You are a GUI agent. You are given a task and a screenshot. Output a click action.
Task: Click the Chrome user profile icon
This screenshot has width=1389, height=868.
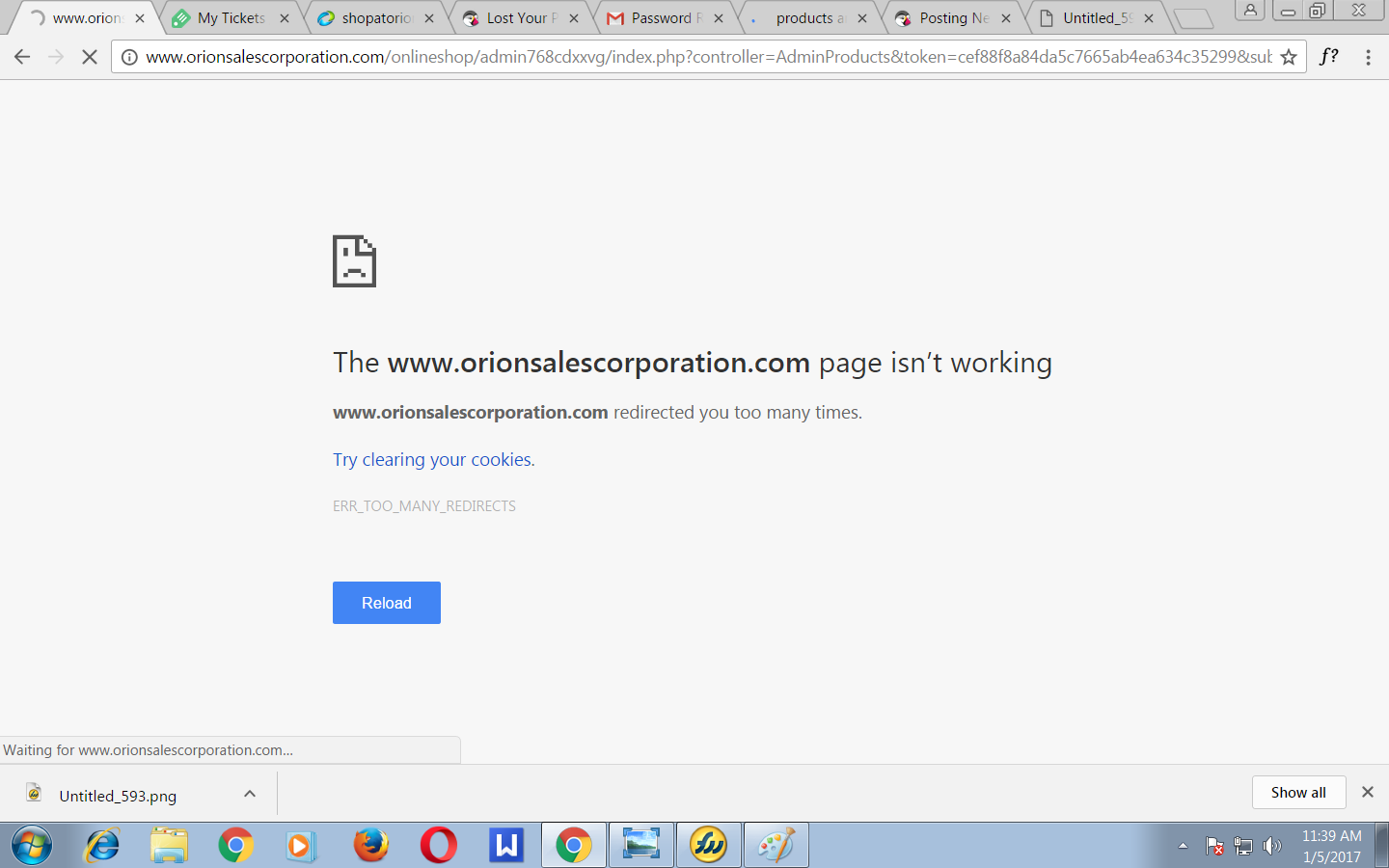pyautogui.click(x=1250, y=11)
